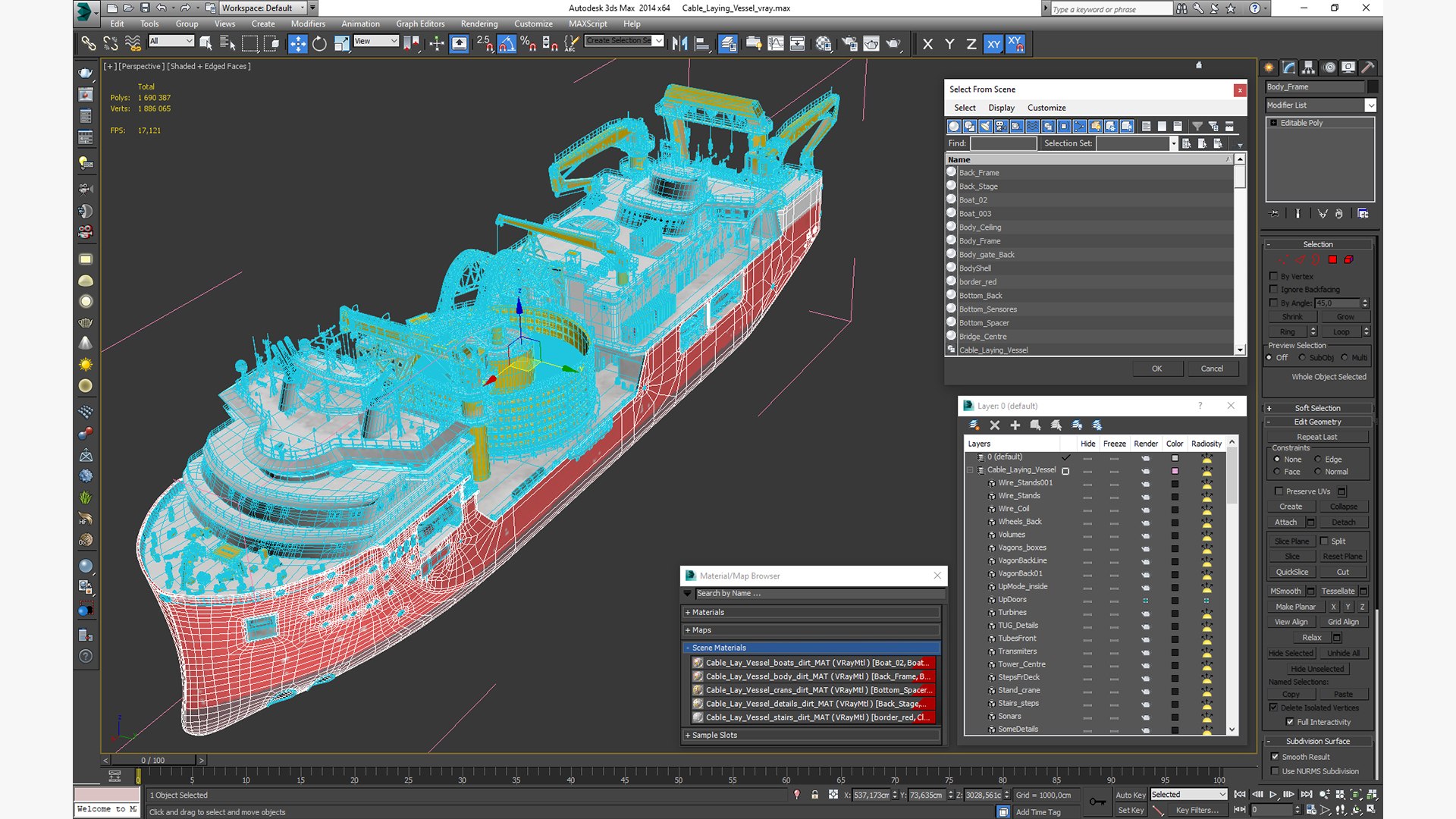Open the Hierarchy command panel tab

(x=1309, y=67)
